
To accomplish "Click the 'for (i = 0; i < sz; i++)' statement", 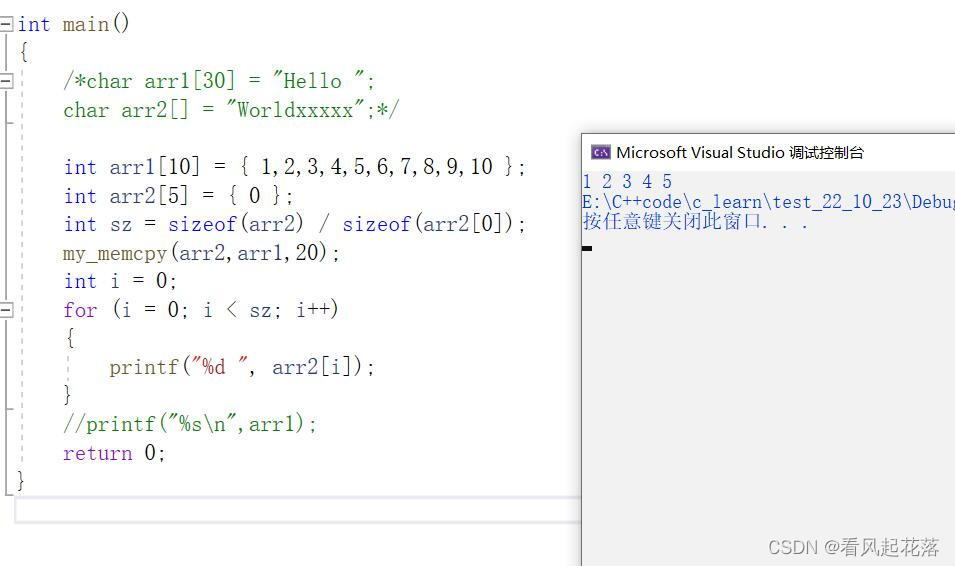I will (x=201, y=310).
